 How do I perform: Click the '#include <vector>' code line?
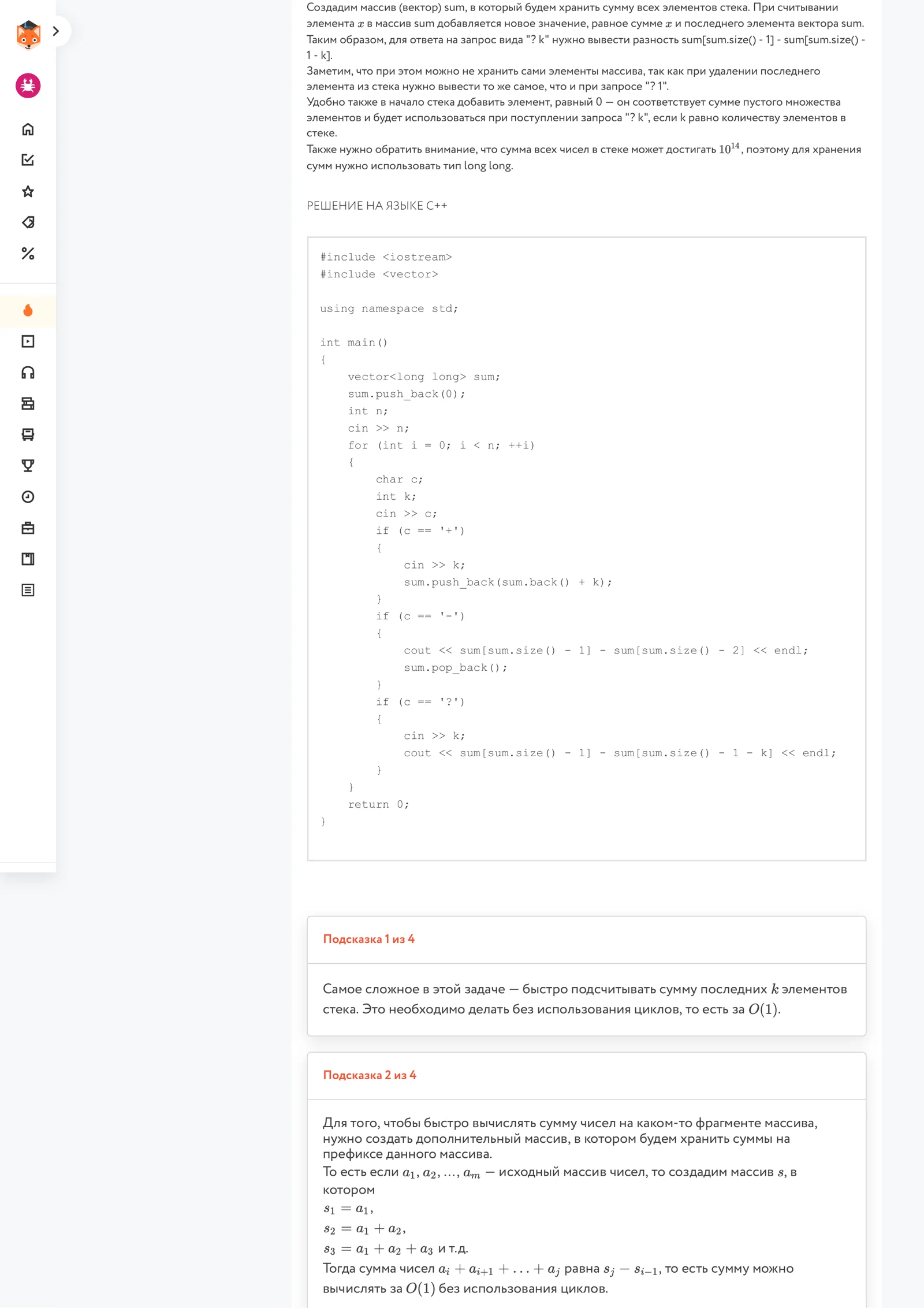(379, 274)
